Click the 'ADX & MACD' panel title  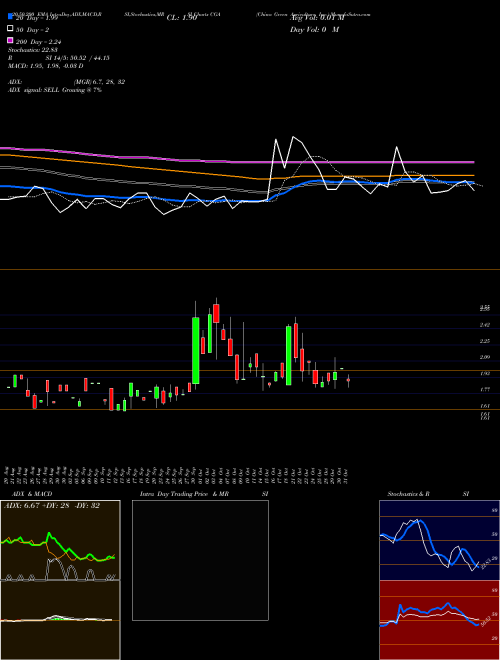[x=32, y=494]
